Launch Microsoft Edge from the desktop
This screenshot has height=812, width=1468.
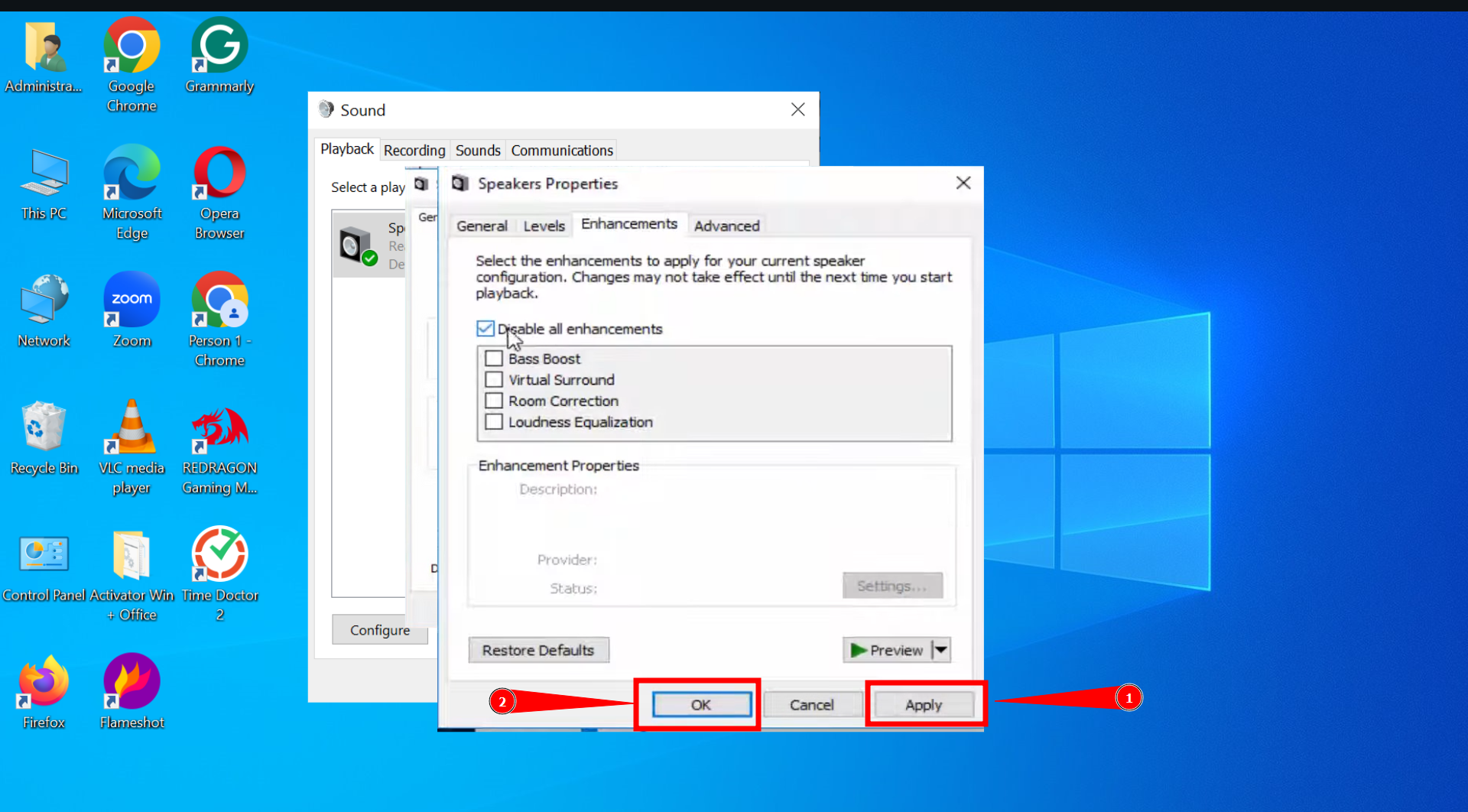pyautogui.click(x=132, y=193)
